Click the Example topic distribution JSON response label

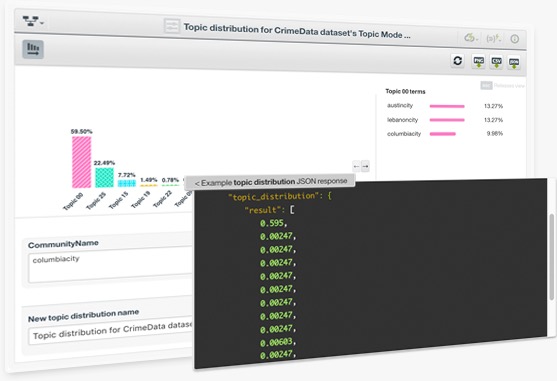click(270, 182)
